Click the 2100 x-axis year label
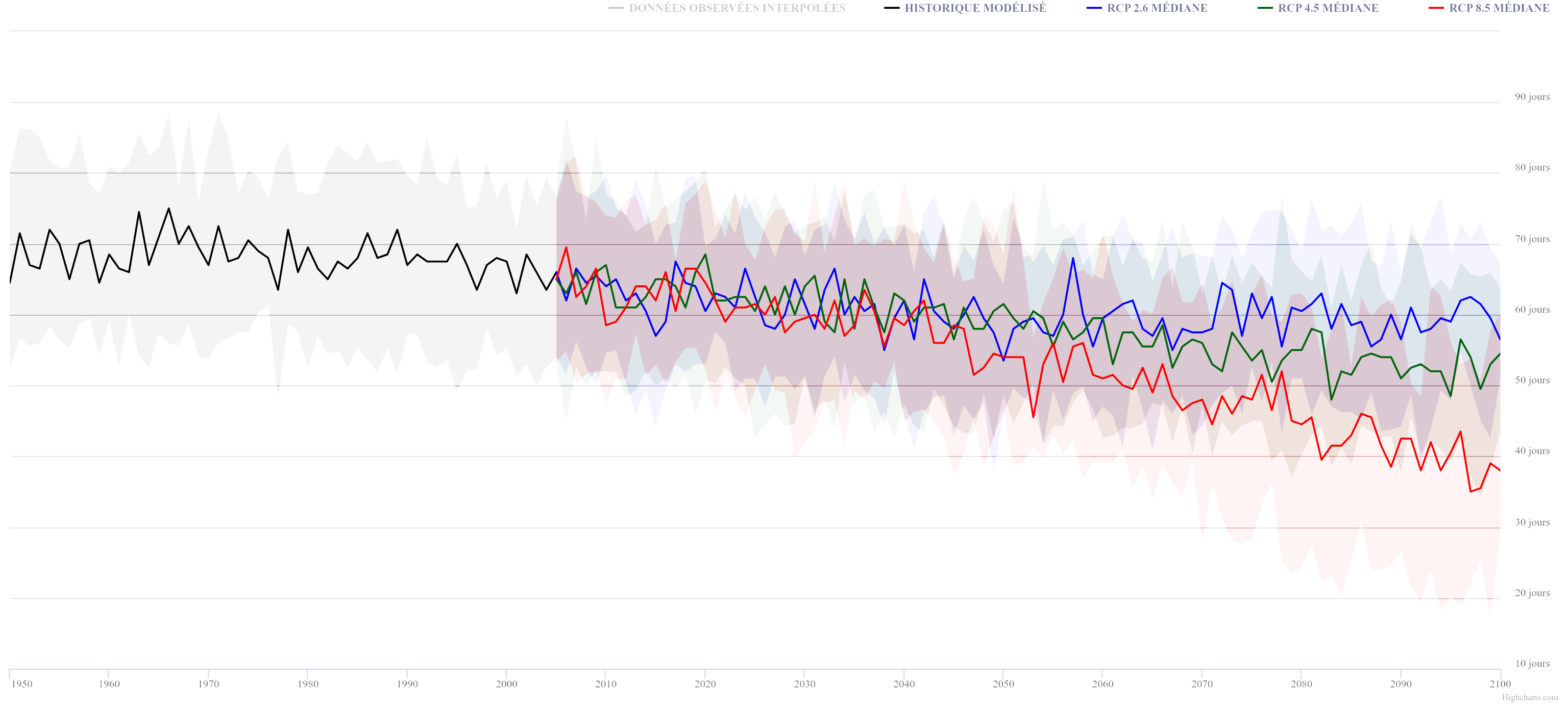This screenshot has height=705, width=1568. click(x=1499, y=684)
